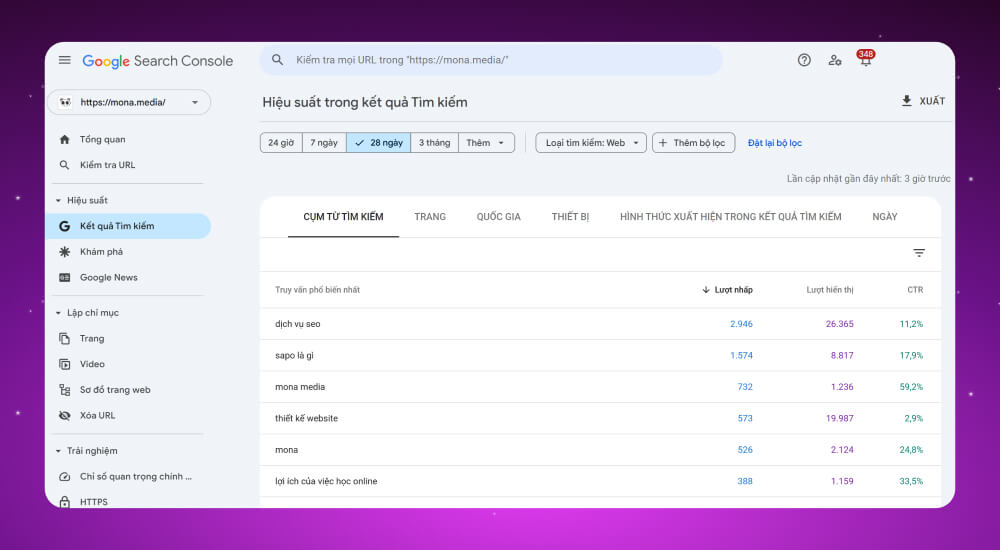Click the query dịch vụ seo
This screenshot has width=1000, height=550.
point(298,324)
